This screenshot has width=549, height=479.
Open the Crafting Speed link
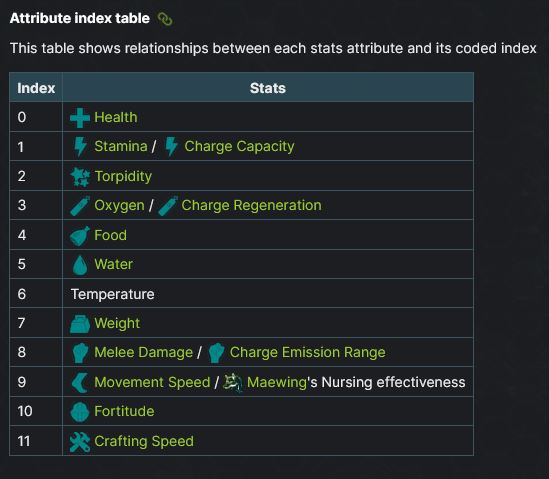click(144, 442)
